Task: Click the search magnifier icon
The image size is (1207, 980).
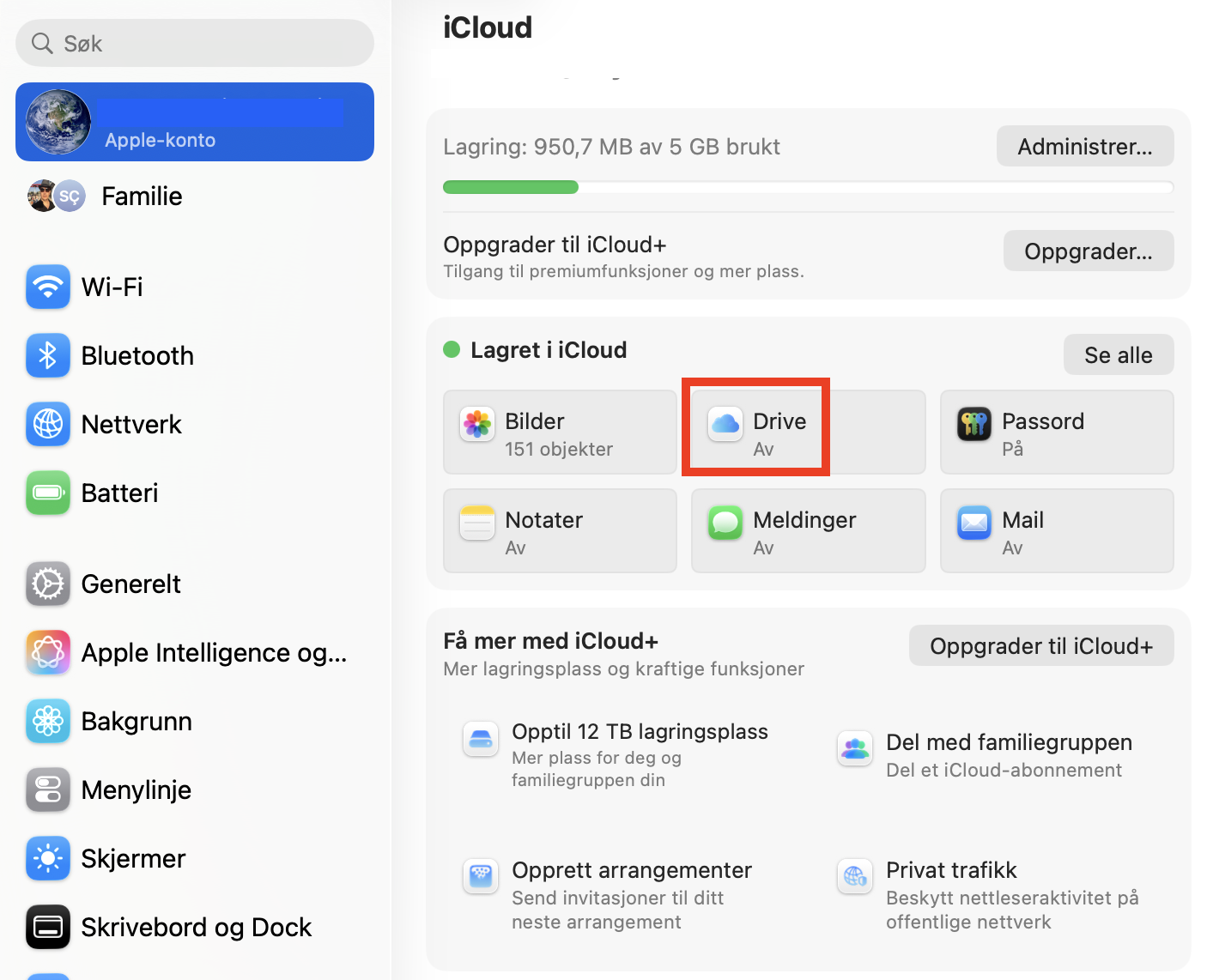Action: [x=42, y=43]
